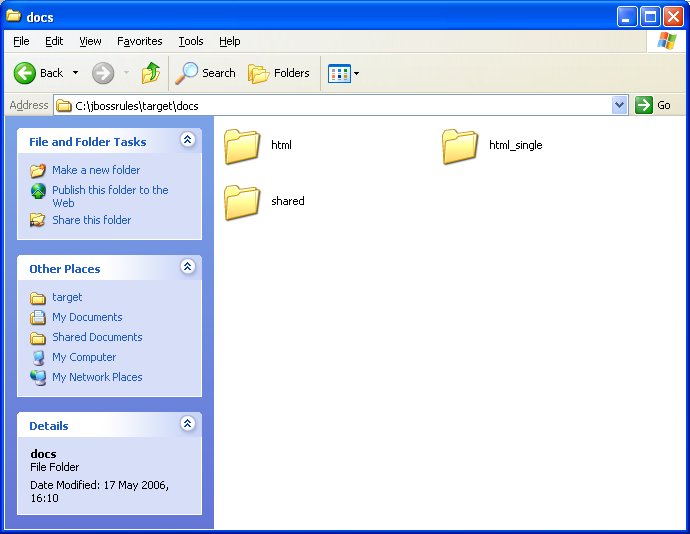690x534 pixels.
Task: Click the My Computer icon
Action: pos(38,358)
